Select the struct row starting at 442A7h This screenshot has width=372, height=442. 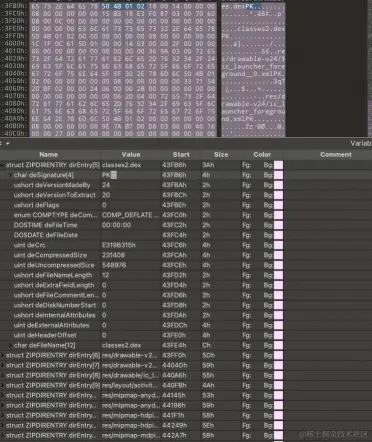tap(186, 435)
